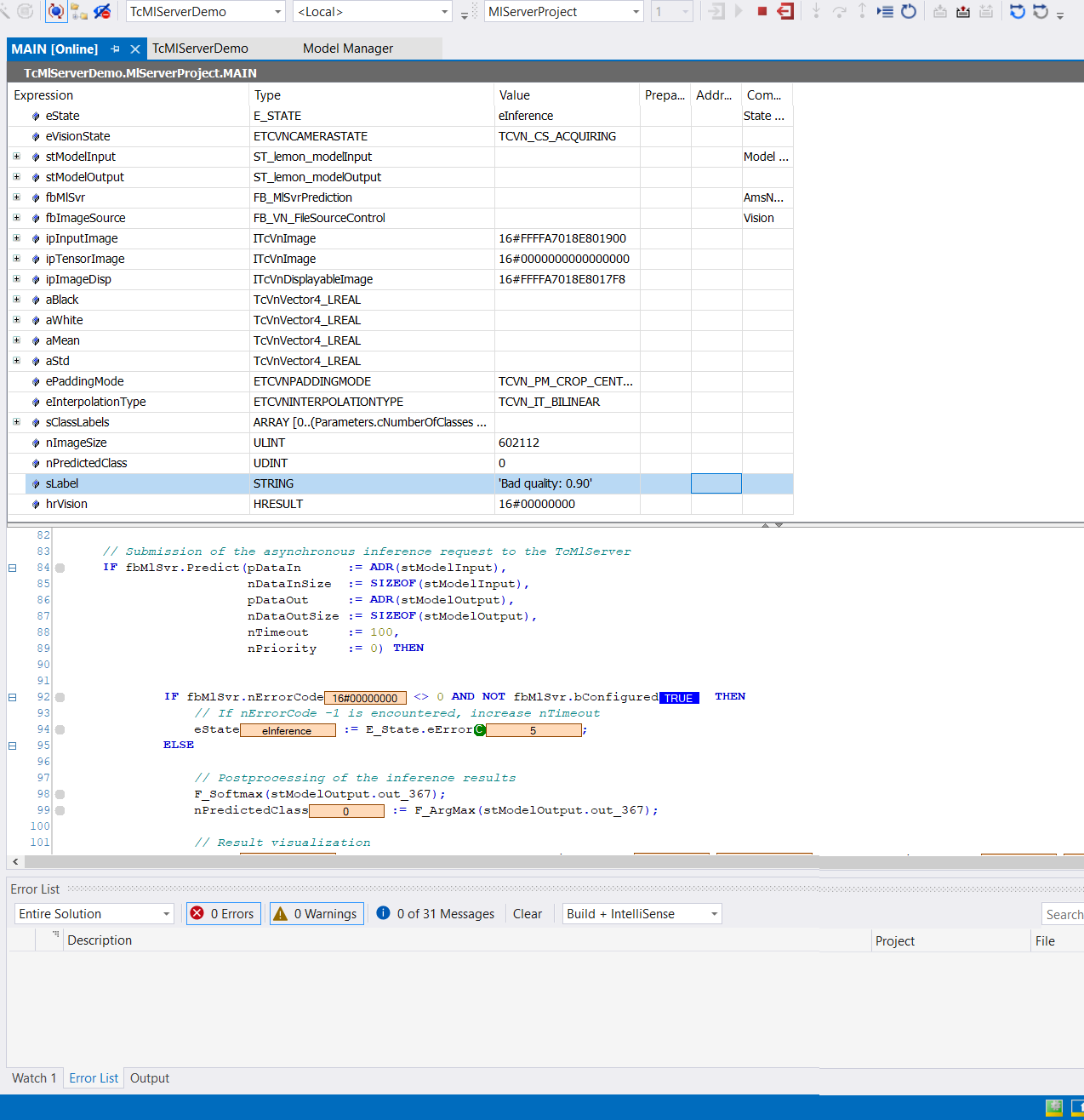Click the red Logout icon
Viewport: 1084px width, 1120px height.
[x=785, y=11]
